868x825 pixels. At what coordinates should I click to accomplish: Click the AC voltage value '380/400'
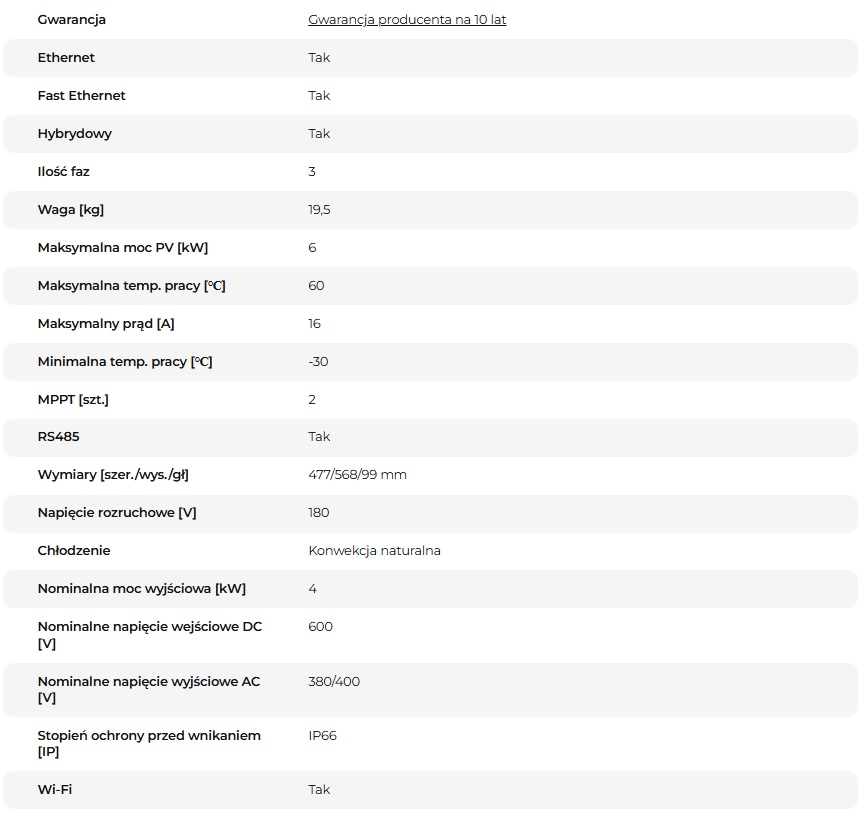(x=334, y=682)
